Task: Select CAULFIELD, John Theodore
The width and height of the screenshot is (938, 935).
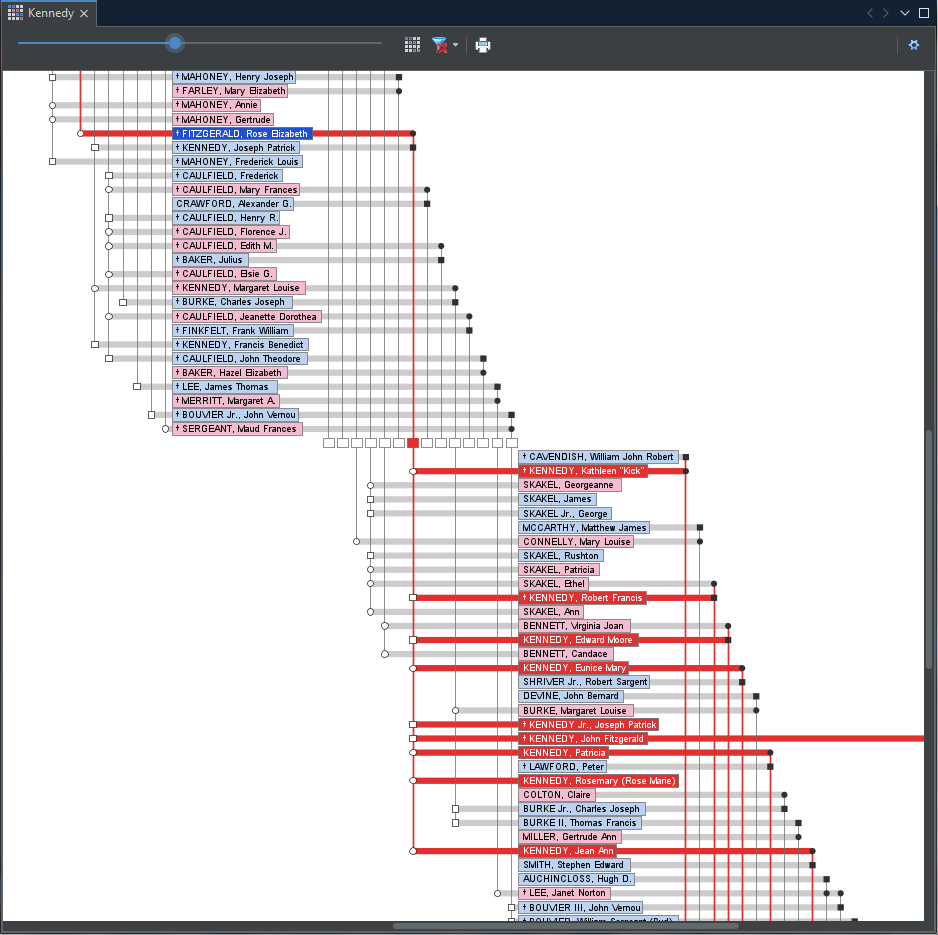Action: (240, 358)
